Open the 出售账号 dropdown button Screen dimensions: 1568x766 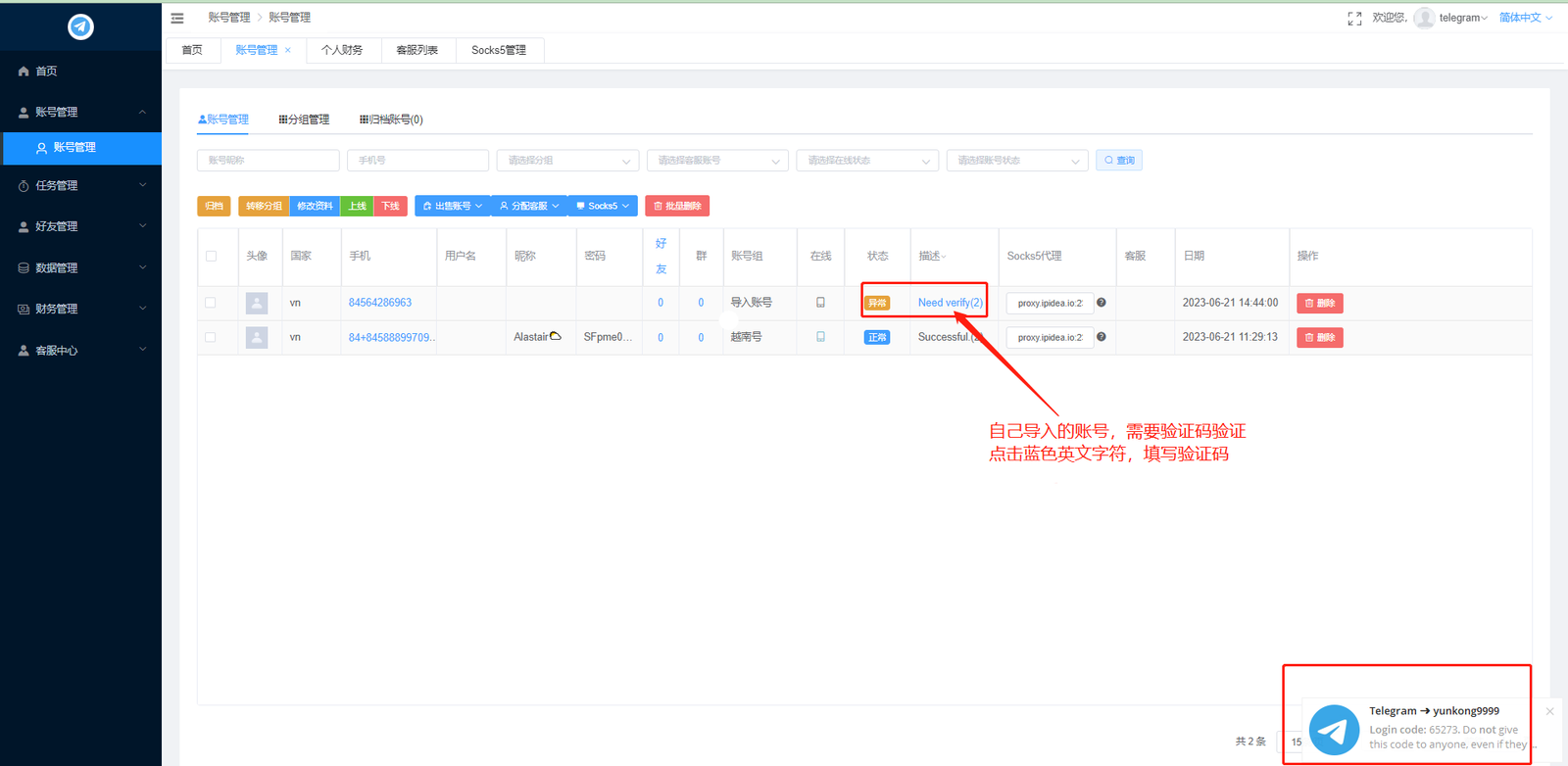452,206
